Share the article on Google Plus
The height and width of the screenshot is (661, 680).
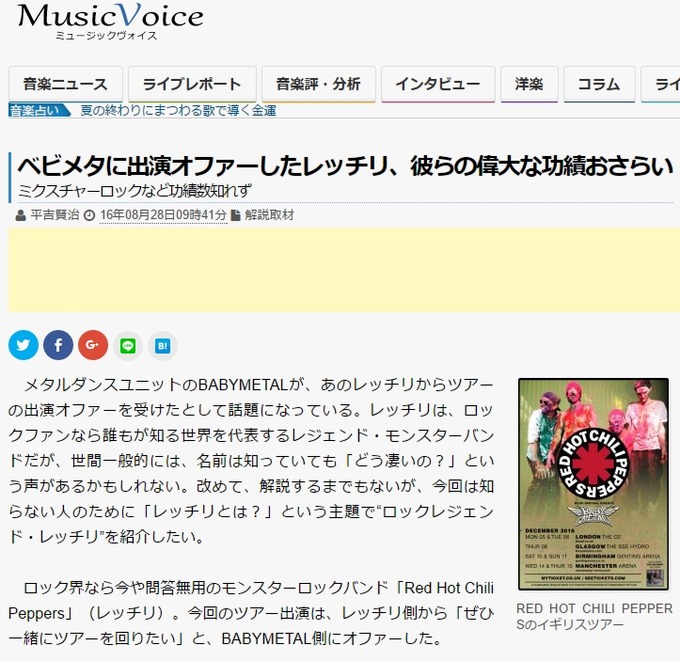point(93,345)
